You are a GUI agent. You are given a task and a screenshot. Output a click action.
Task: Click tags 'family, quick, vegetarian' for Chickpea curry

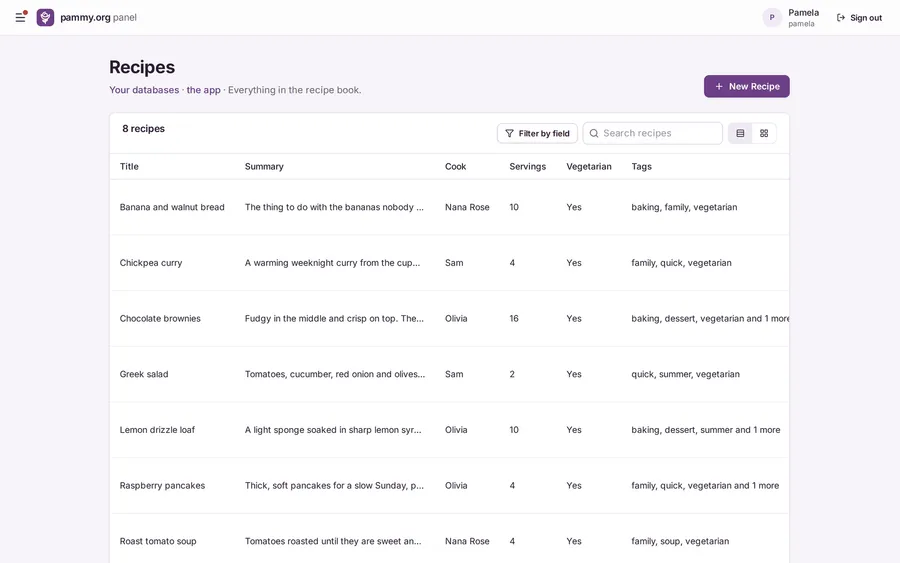(x=681, y=263)
